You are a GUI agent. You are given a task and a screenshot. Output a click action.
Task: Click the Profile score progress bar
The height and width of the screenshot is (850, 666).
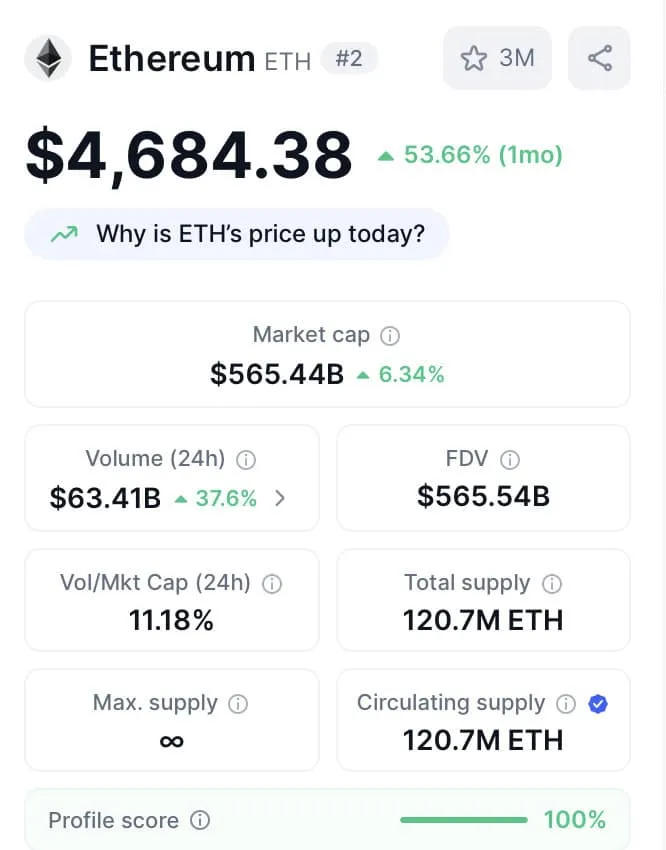(x=464, y=820)
